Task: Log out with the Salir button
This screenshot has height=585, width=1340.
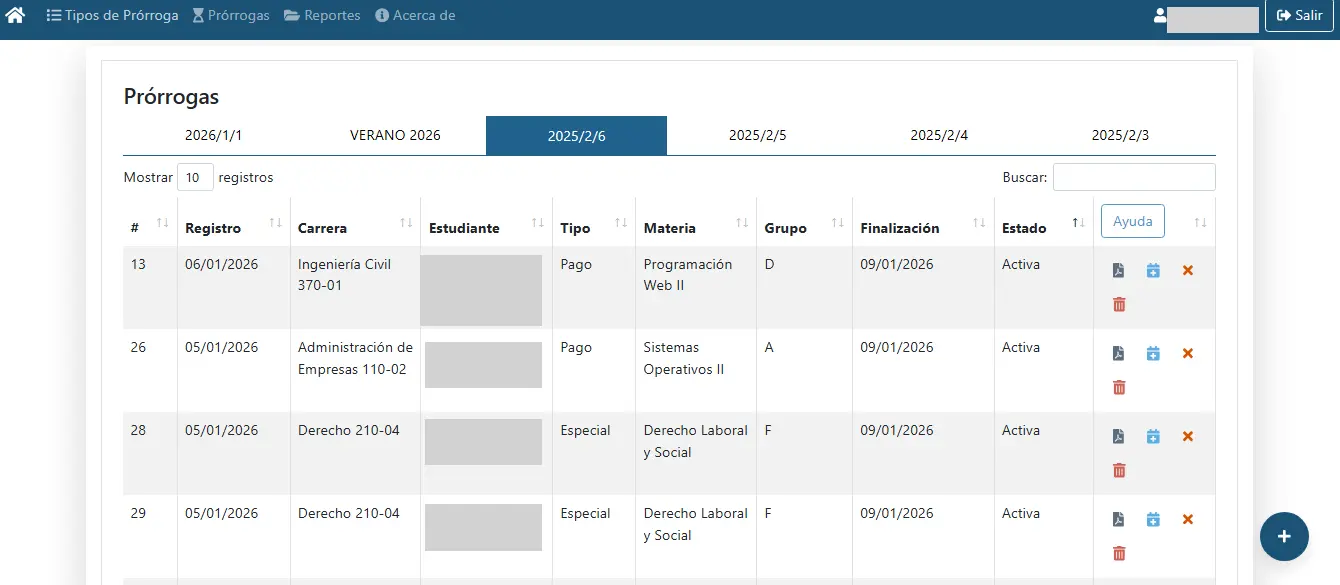Action: tap(1300, 16)
